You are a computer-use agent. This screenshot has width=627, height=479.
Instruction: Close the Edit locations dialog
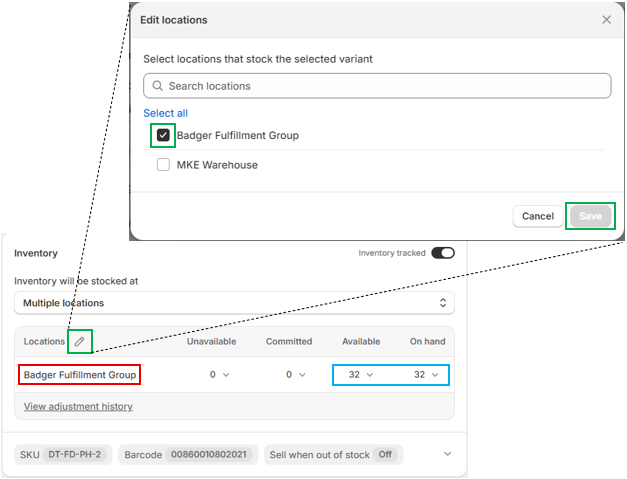tap(606, 20)
